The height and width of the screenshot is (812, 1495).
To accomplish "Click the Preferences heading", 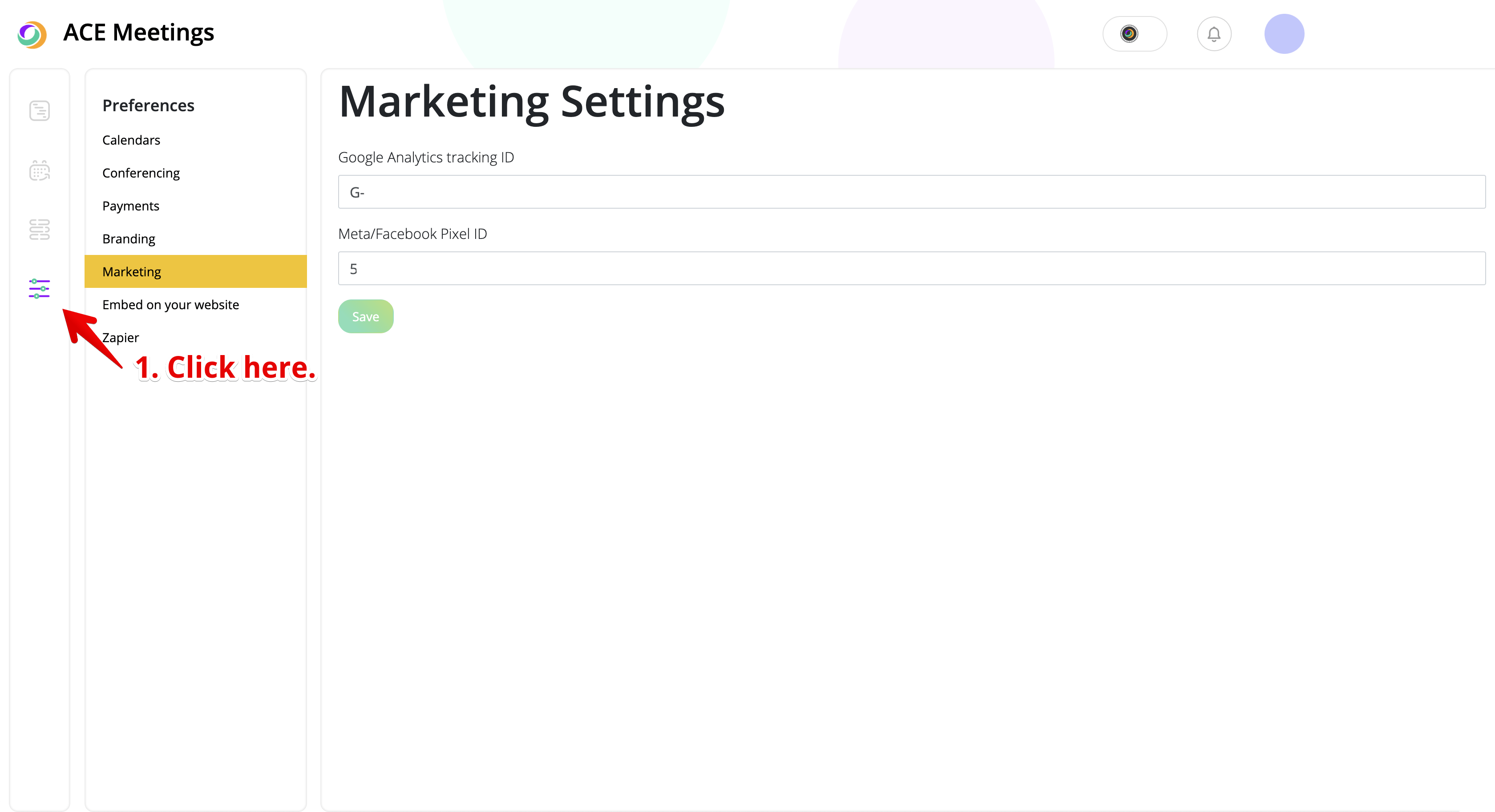I will click(x=148, y=105).
